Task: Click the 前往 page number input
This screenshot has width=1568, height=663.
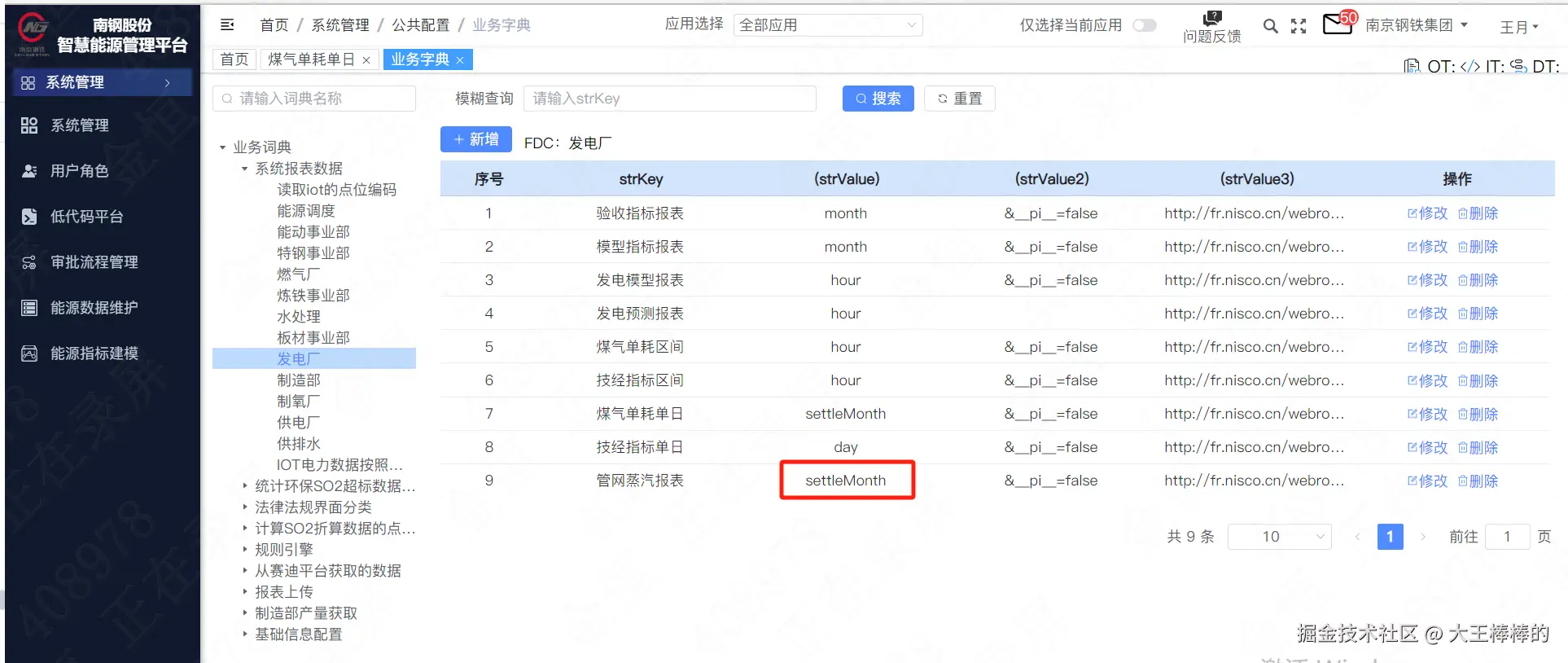Action: click(x=1507, y=537)
